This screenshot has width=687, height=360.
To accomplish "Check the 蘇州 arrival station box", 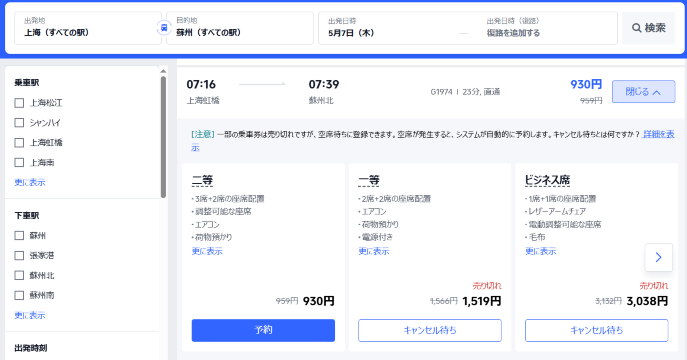I will click(x=19, y=236).
